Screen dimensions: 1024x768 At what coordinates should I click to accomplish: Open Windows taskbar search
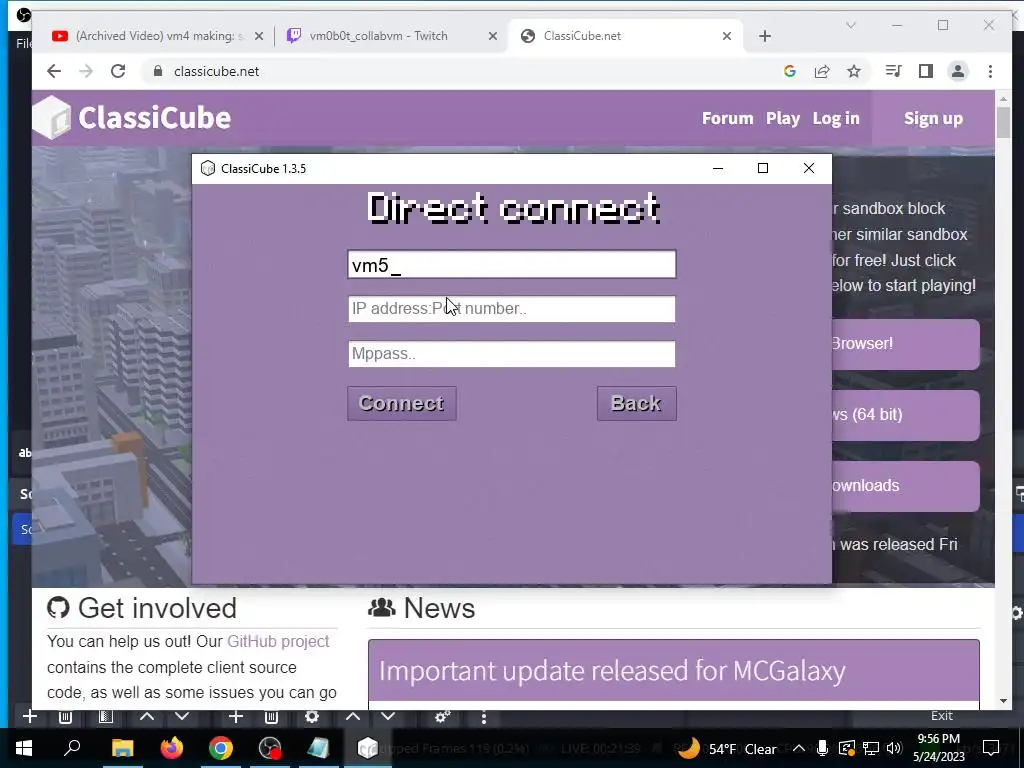point(72,748)
